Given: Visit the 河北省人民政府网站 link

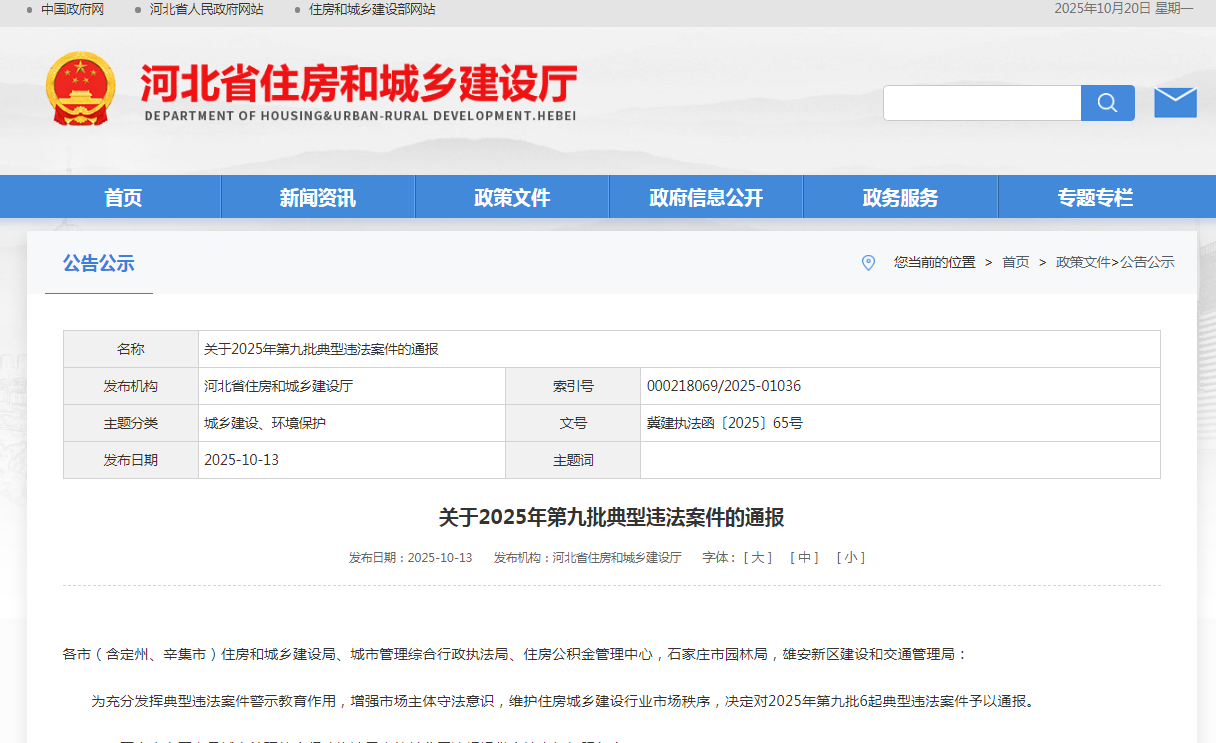Looking at the screenshot, I should pos(206,9).
